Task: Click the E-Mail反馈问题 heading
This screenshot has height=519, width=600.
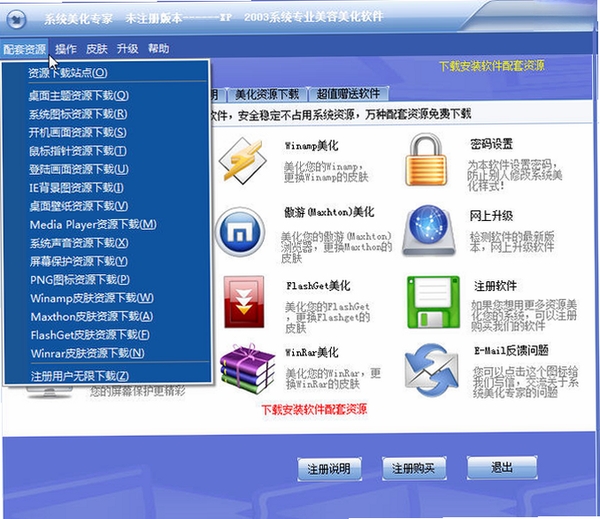Action: 512,350
